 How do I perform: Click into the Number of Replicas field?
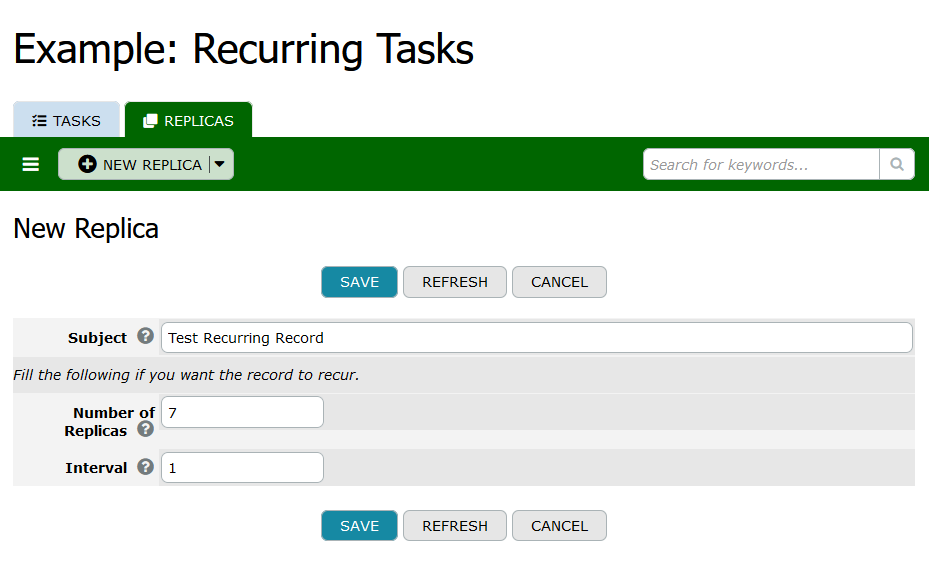(242, 412)
